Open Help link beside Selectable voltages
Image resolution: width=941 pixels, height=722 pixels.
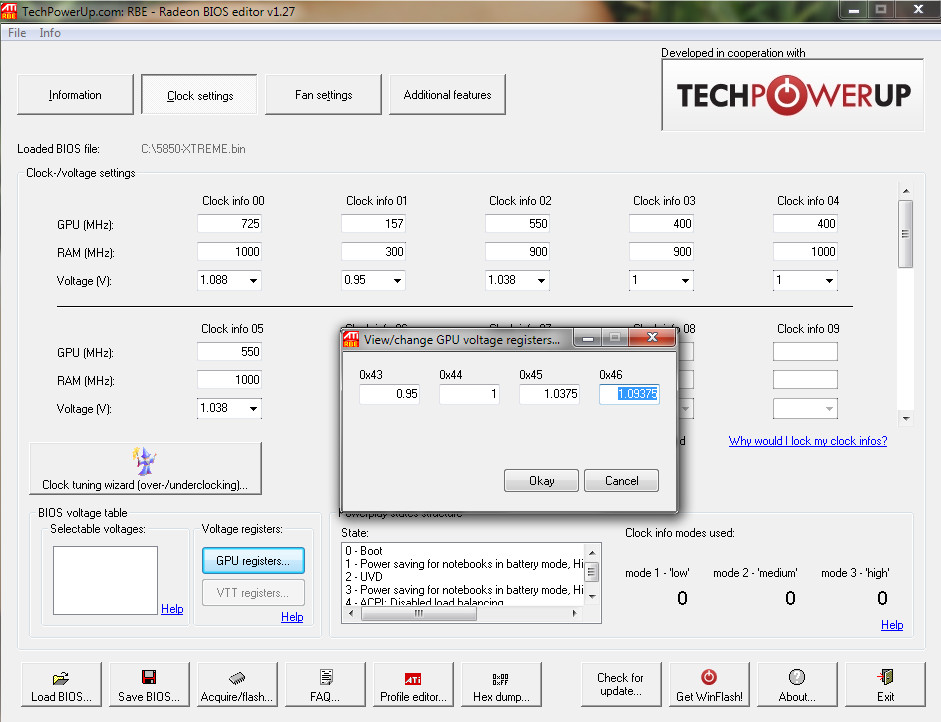click(x=172, y=609)
